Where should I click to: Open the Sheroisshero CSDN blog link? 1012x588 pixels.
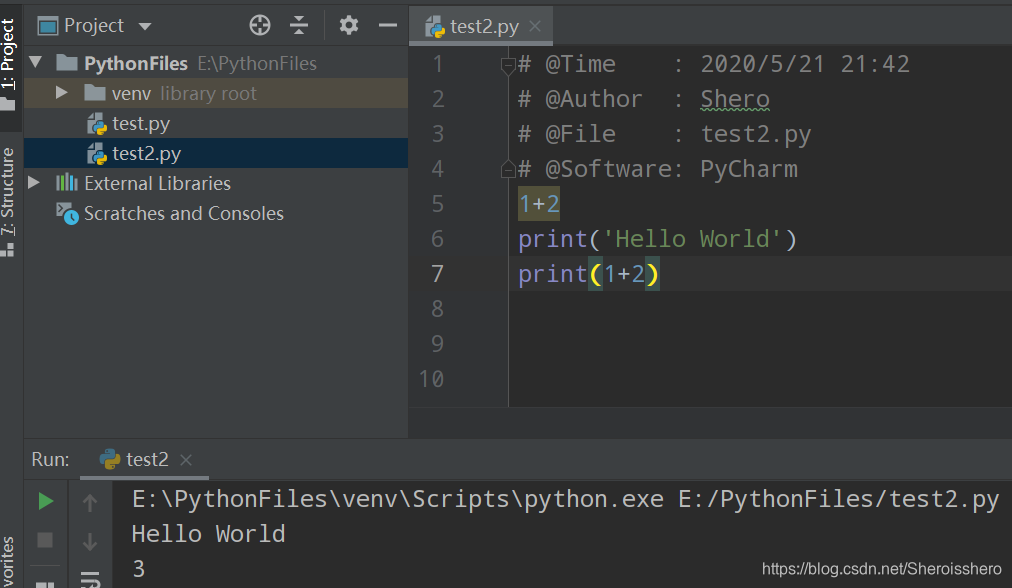click(x=880, y=568)
